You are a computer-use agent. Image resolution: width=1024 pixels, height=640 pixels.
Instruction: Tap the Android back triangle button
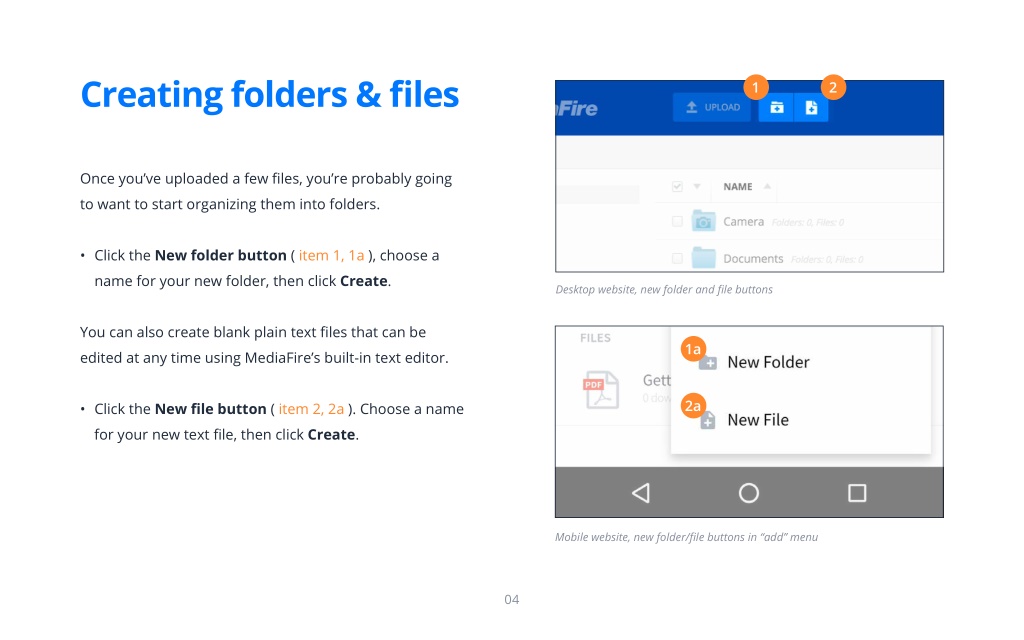pyautogui.click(x=641, y=493)
